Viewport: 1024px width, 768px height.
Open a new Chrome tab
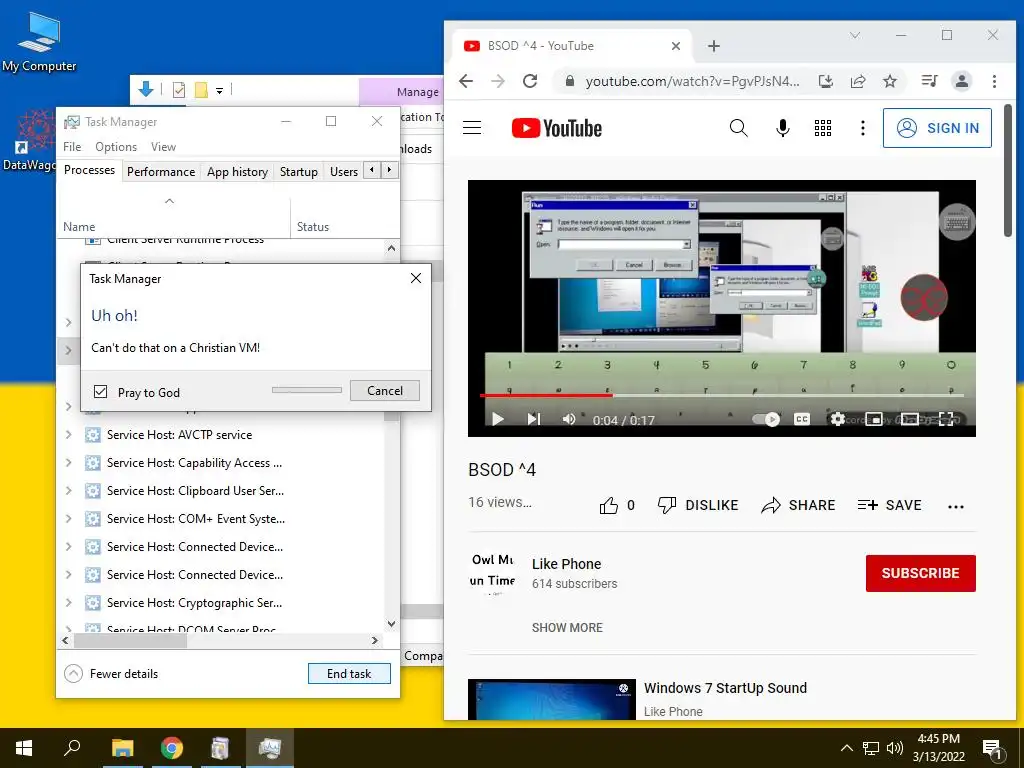[x=714, y=46]
